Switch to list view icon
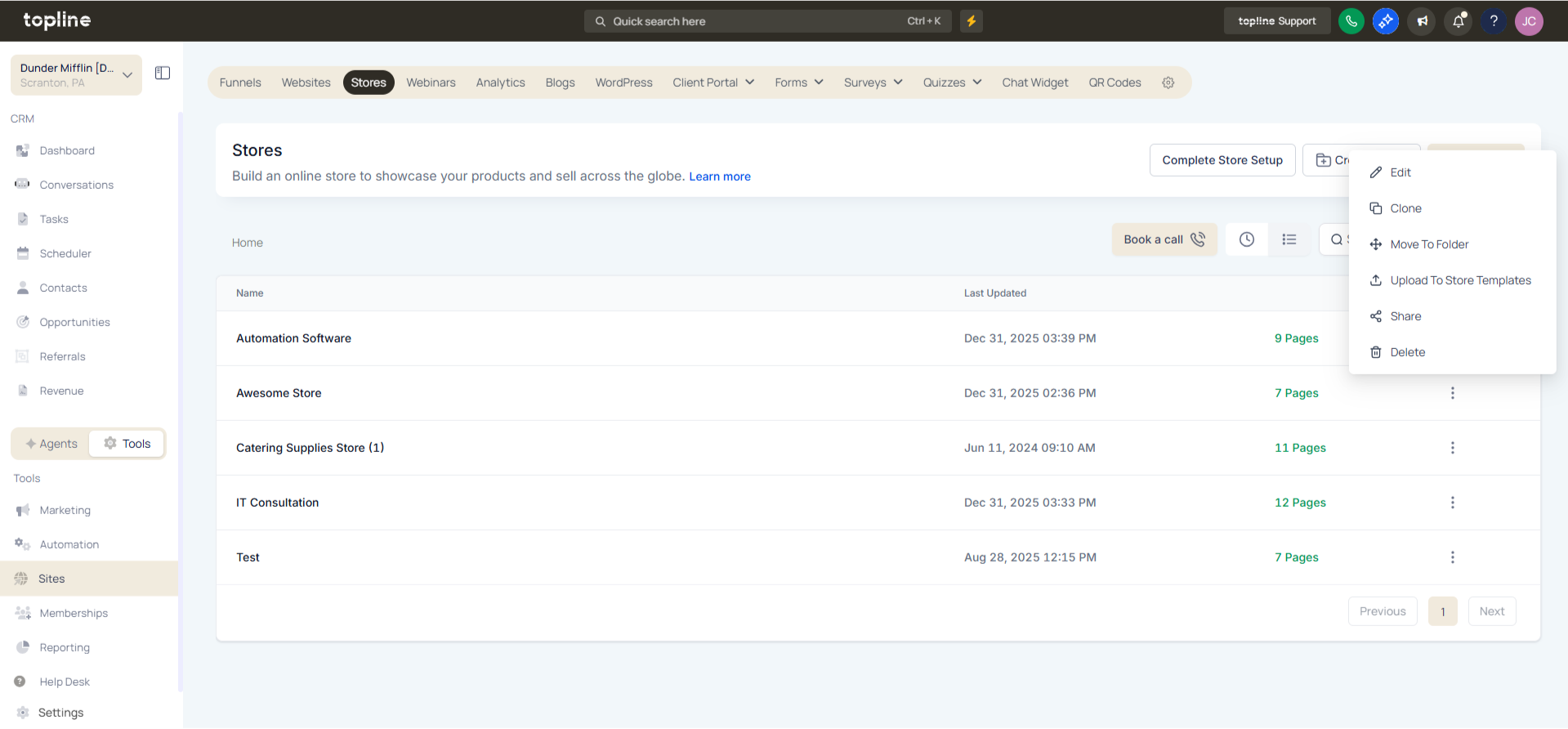Screen dimensions: 1568x729 [x=1289, y=239]
